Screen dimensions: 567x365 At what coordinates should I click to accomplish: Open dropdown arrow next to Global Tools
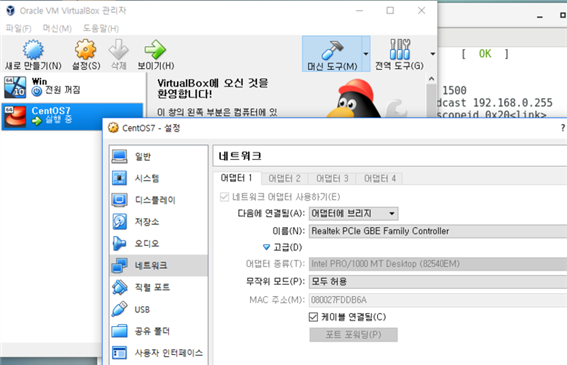[432, 54]
